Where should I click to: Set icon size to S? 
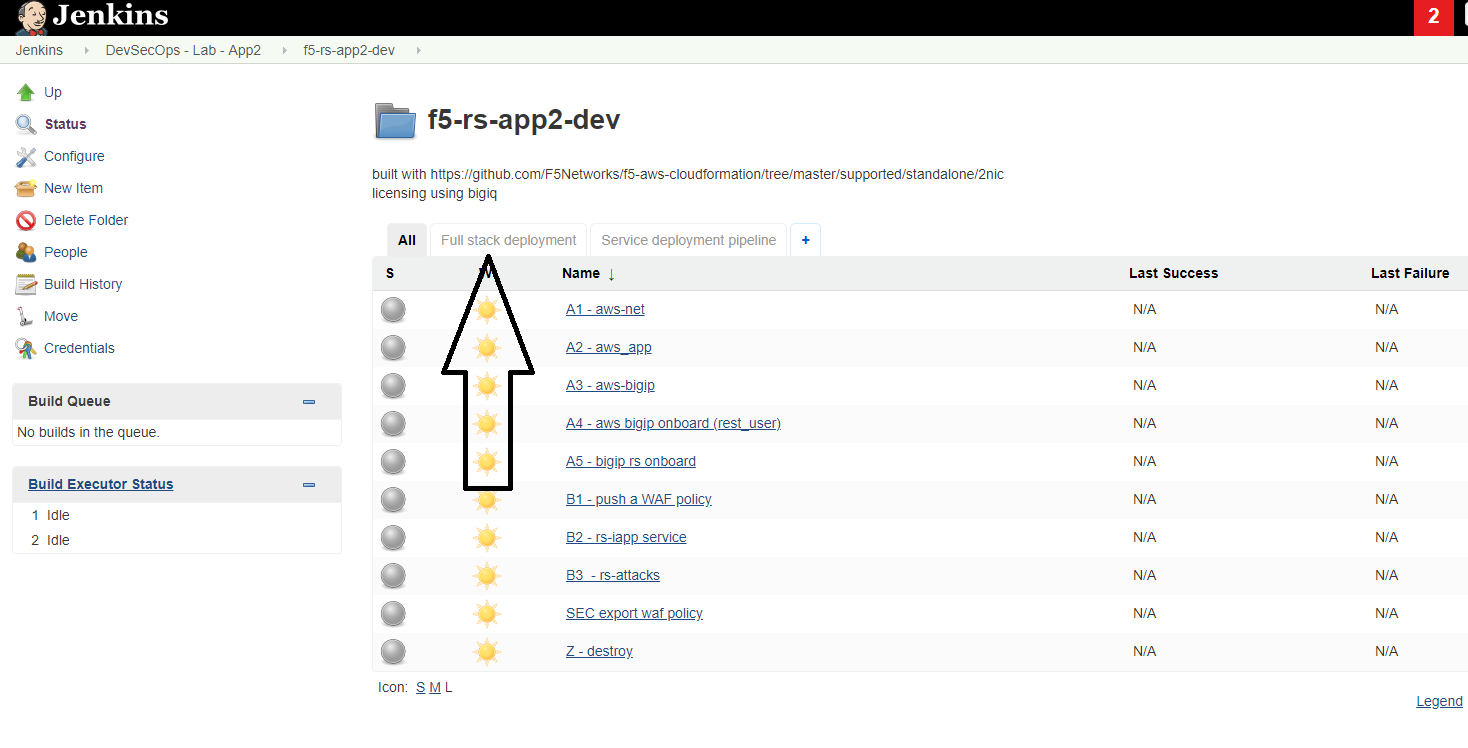[x=421, y=687]
